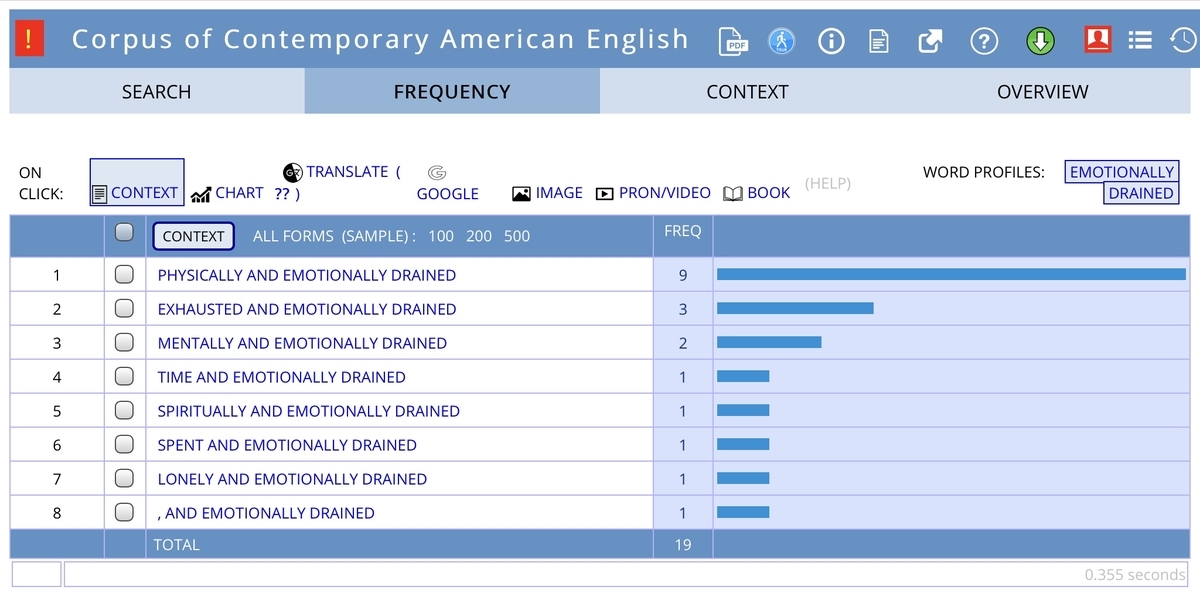Viewport: 1200px width, 590px height.
Task: Open the info circle icon
Action: click(831, 41)
